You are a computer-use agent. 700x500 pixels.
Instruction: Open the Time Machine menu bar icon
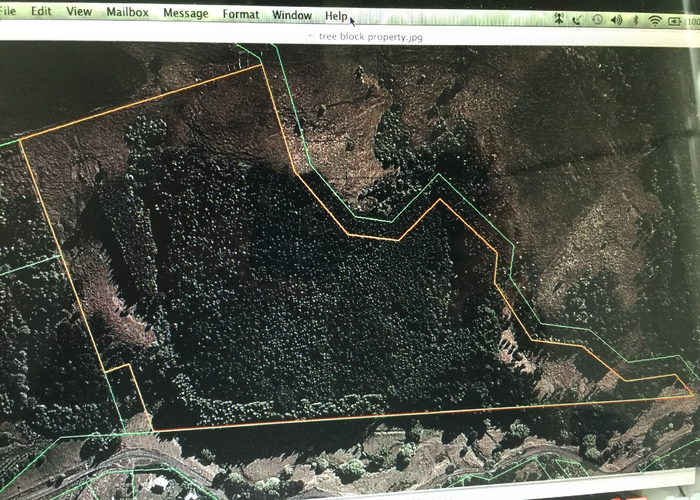597,19
